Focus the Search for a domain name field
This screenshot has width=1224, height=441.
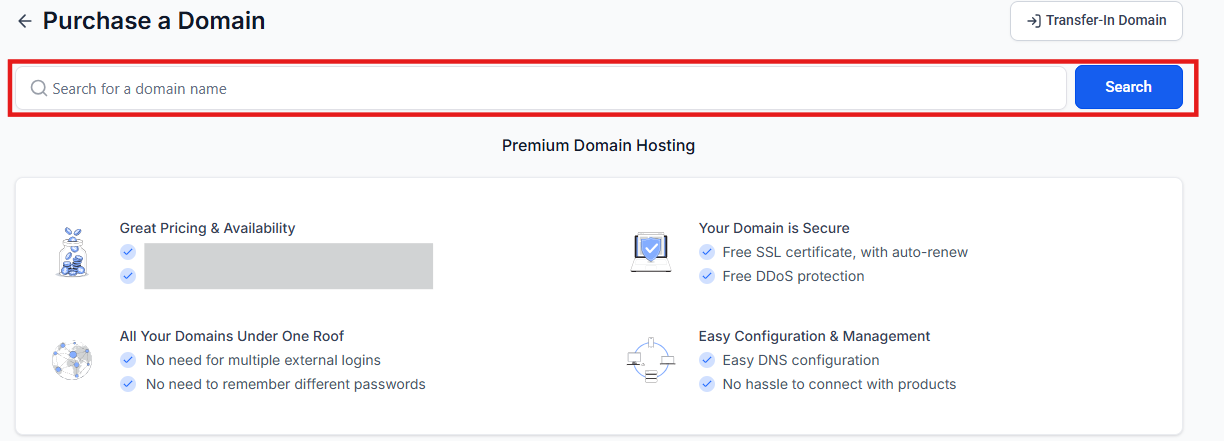[x=540, y=89]
